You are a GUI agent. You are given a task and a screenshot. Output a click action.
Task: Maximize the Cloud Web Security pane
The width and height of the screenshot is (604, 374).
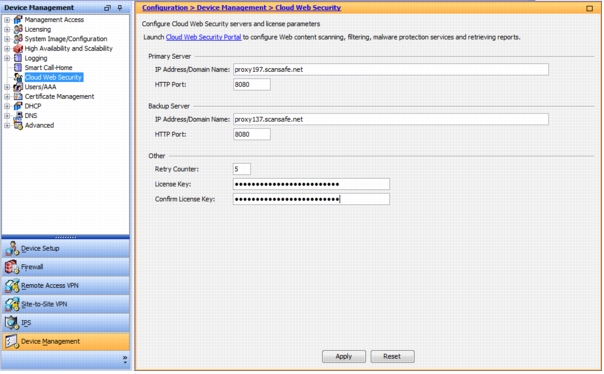(589, 8)
